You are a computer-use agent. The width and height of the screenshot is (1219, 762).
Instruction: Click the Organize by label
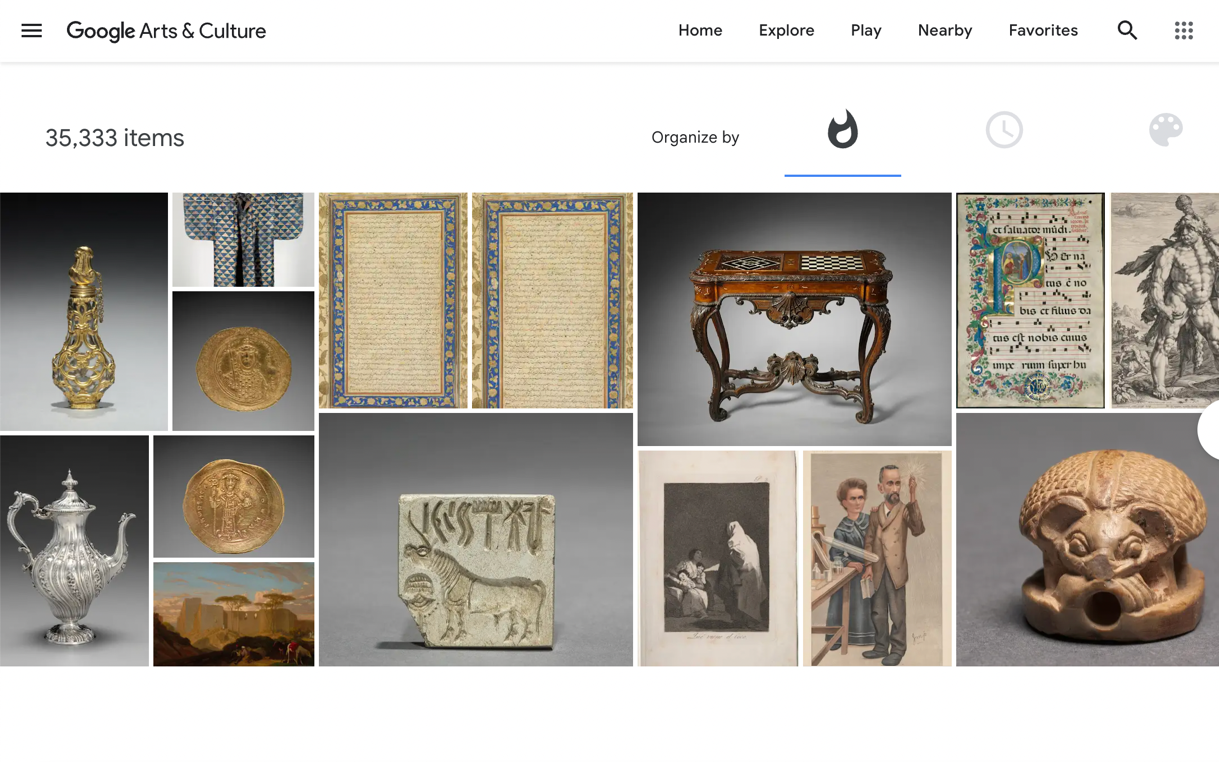pos(695,137)
